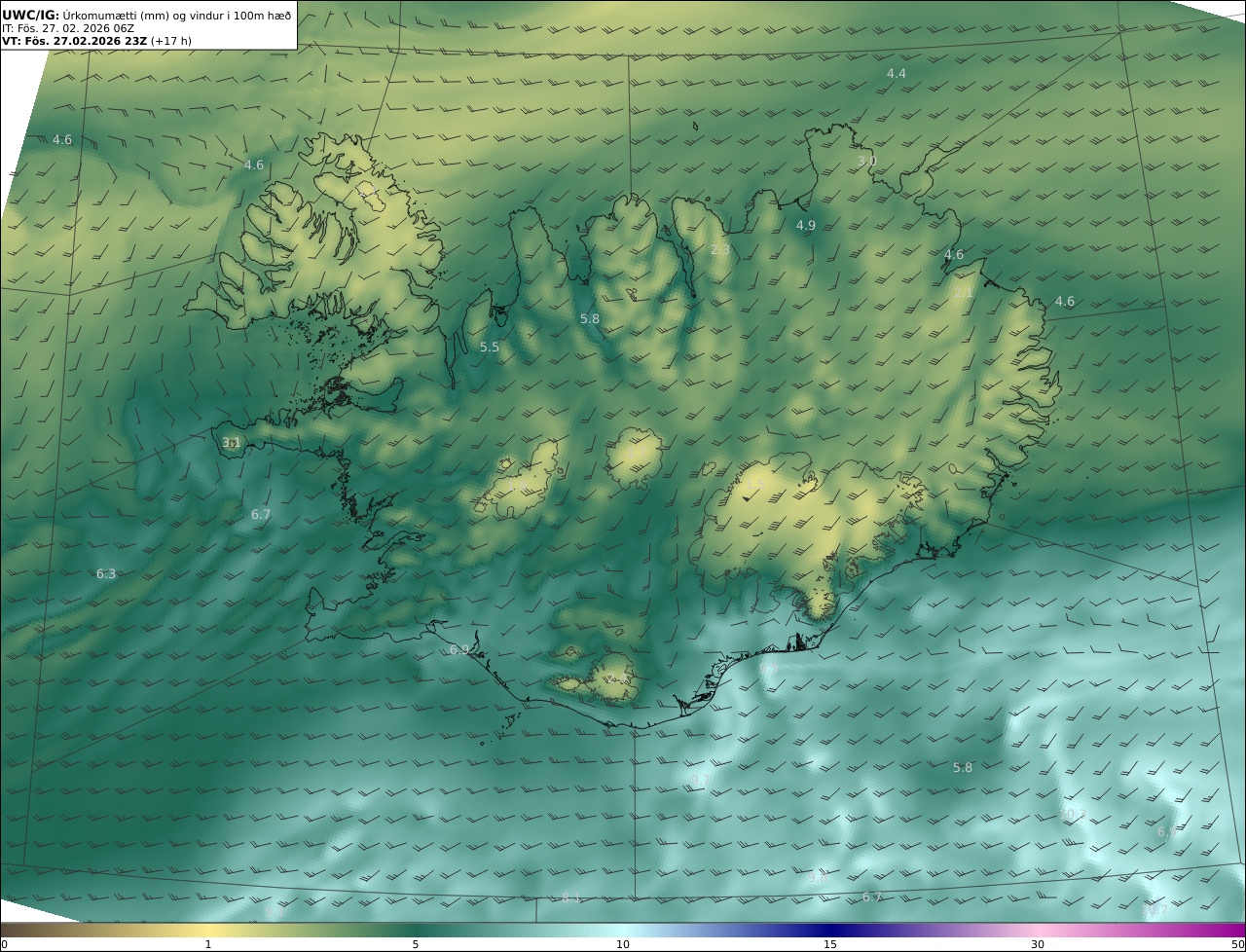
Task: Click the 'IT: Fös. 27. 02. 2026 06Z' line
Action: coord(68,28)
